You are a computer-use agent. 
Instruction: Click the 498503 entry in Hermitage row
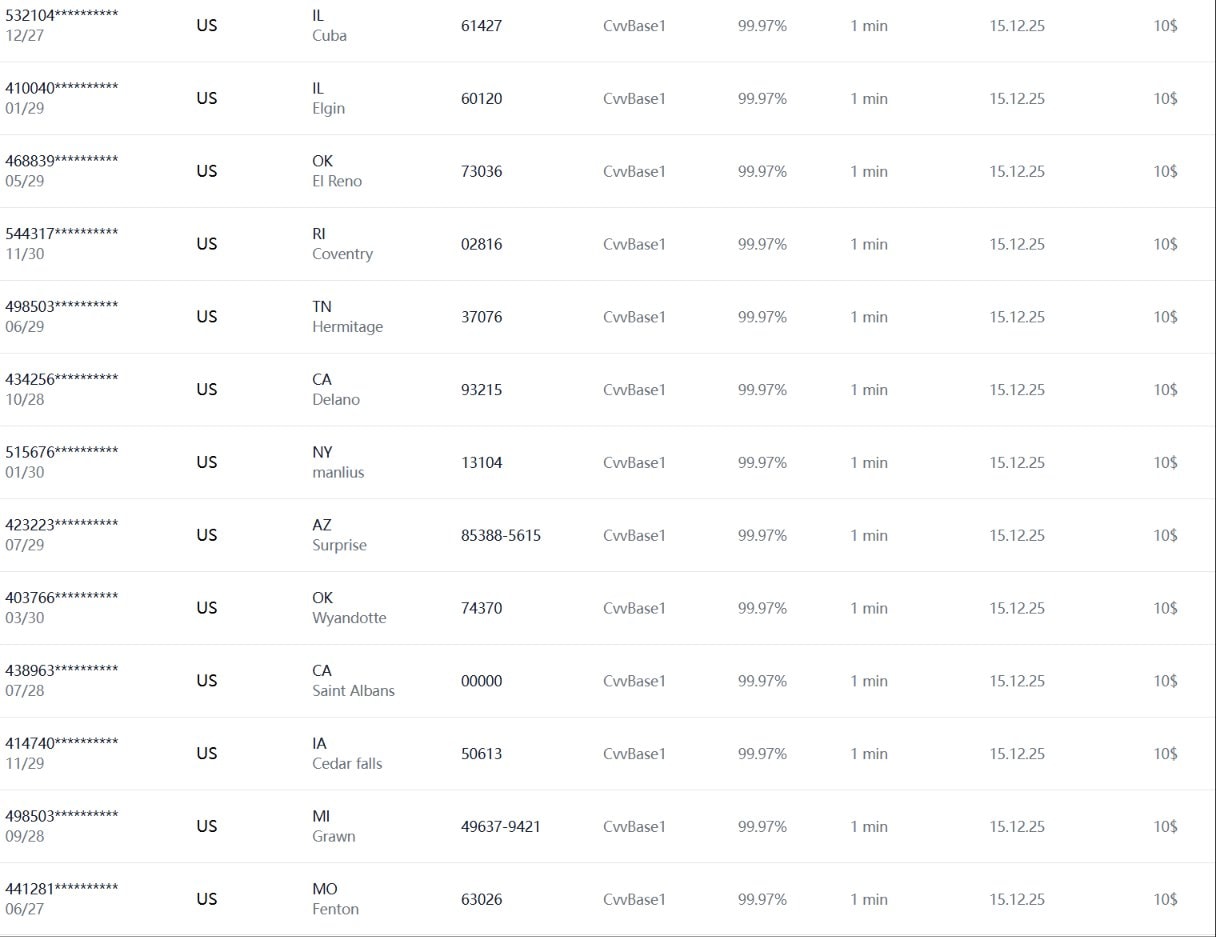click(x=62, y=316)
